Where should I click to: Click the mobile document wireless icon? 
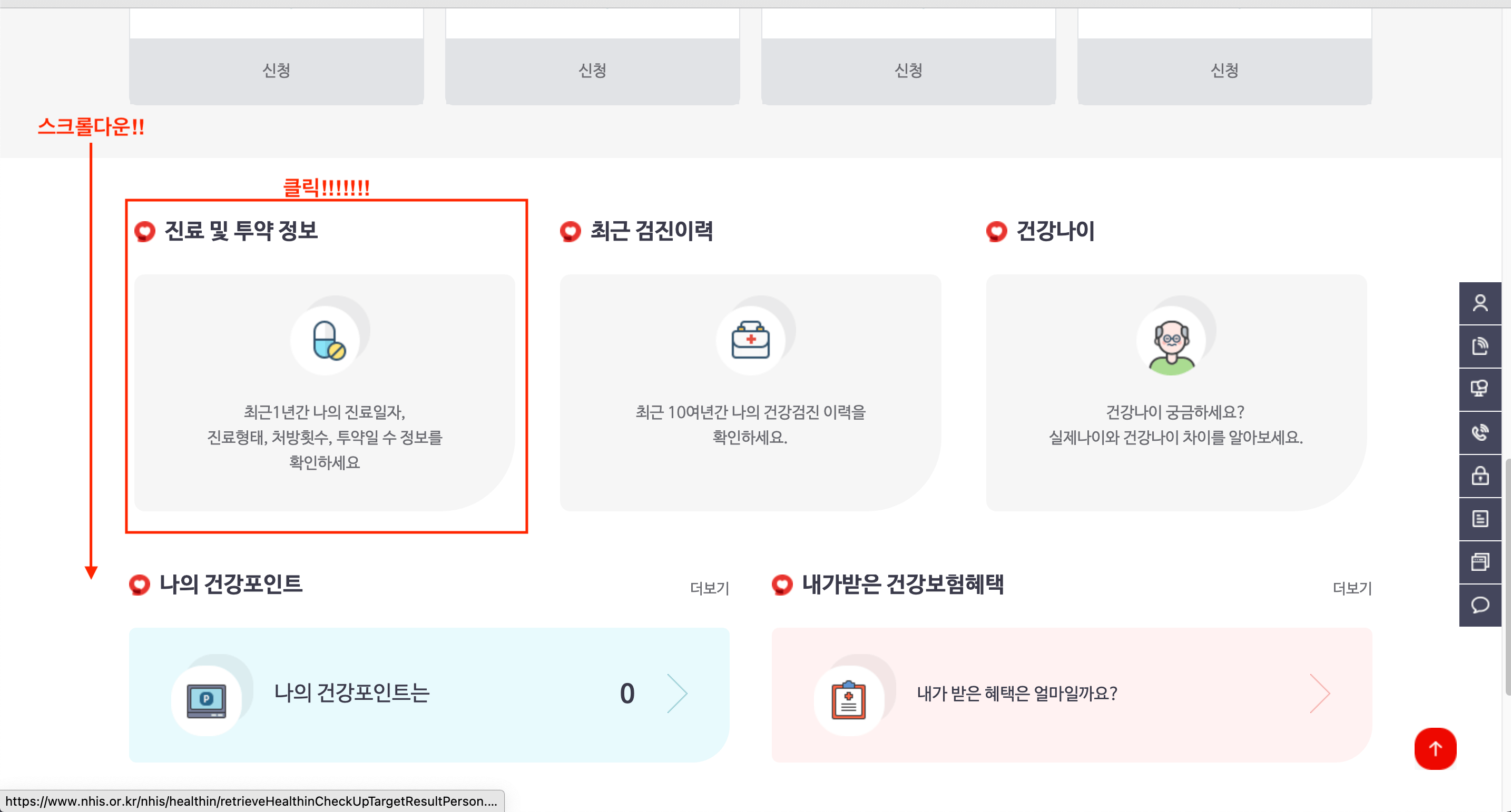coord(1479,346)
